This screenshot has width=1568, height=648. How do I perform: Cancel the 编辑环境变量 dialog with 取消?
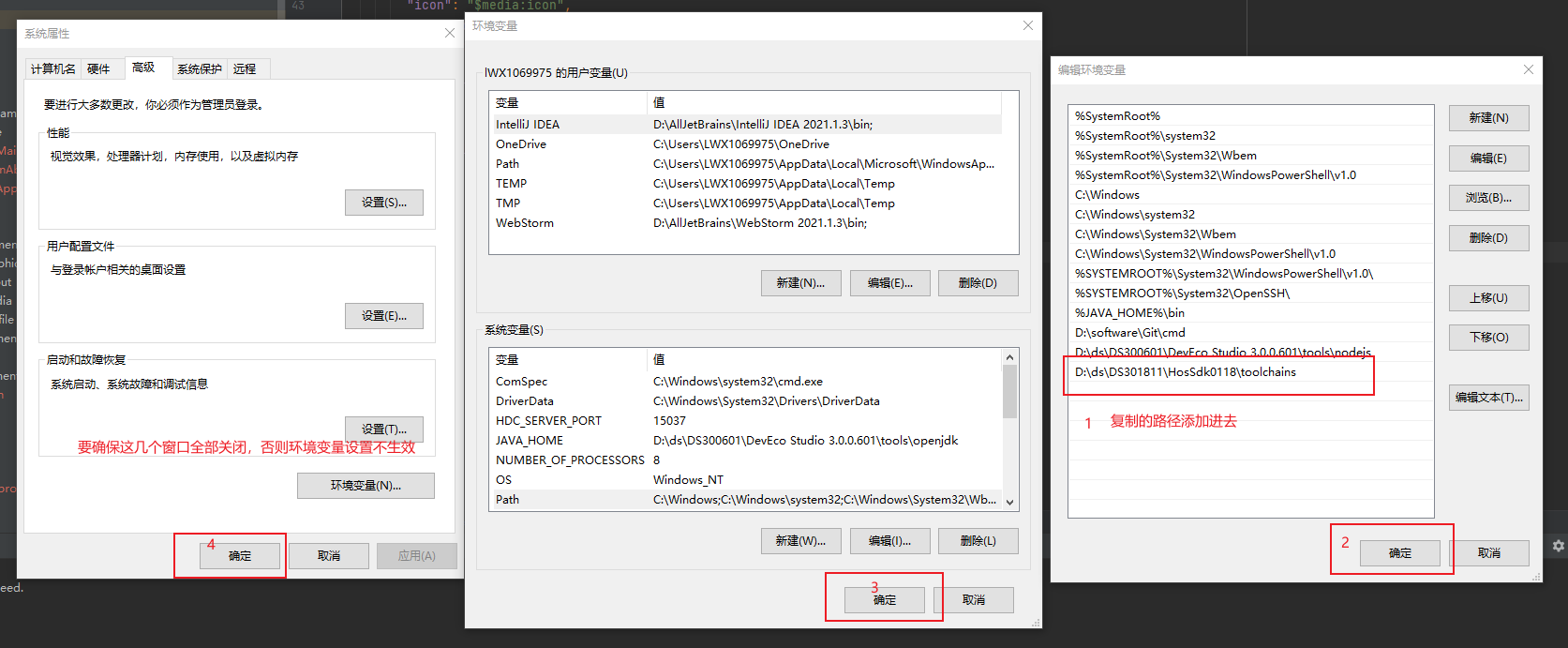point(1489,553)
